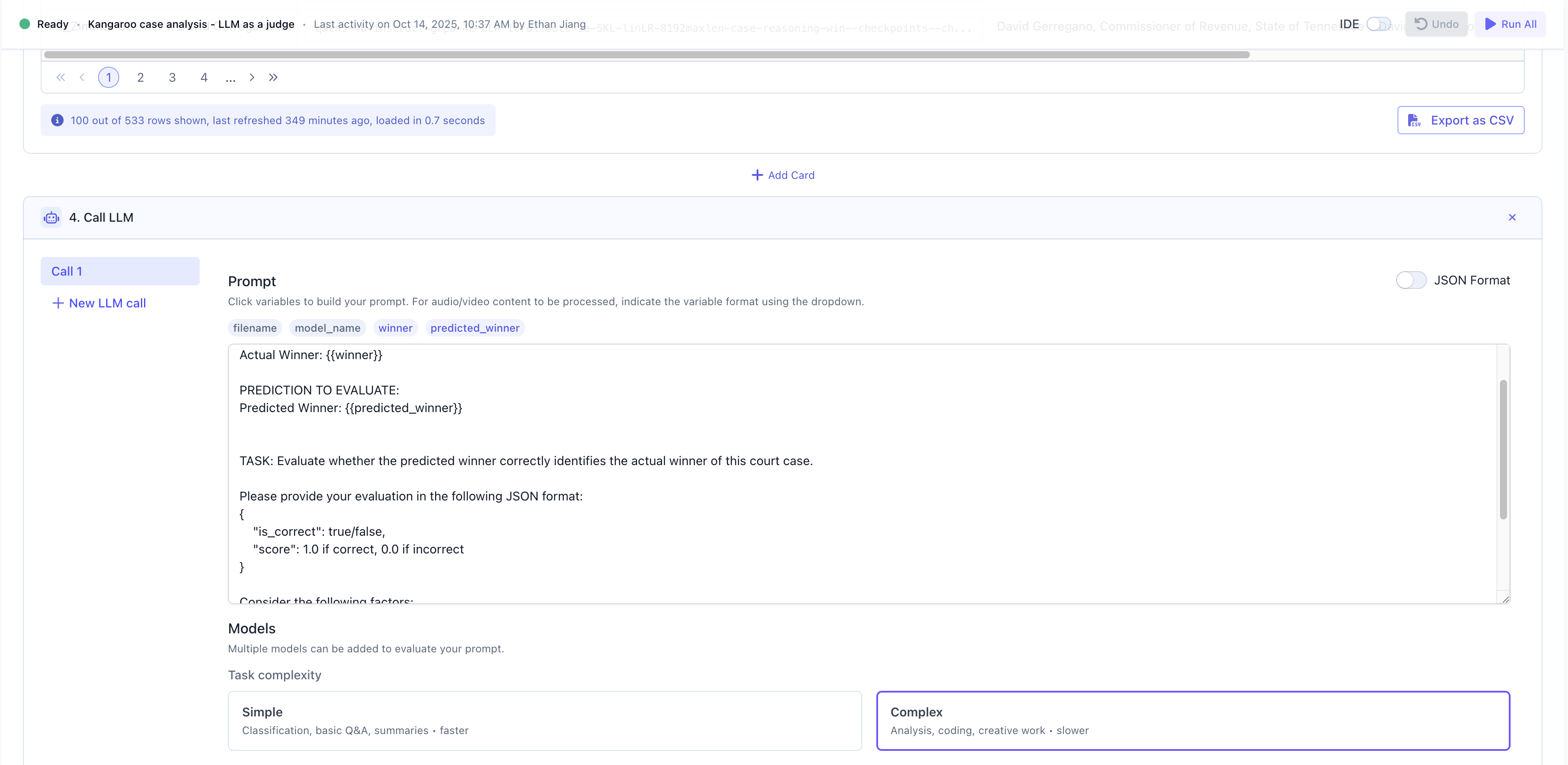Insert predicted_winner variable chip

(x=475, y=328)
